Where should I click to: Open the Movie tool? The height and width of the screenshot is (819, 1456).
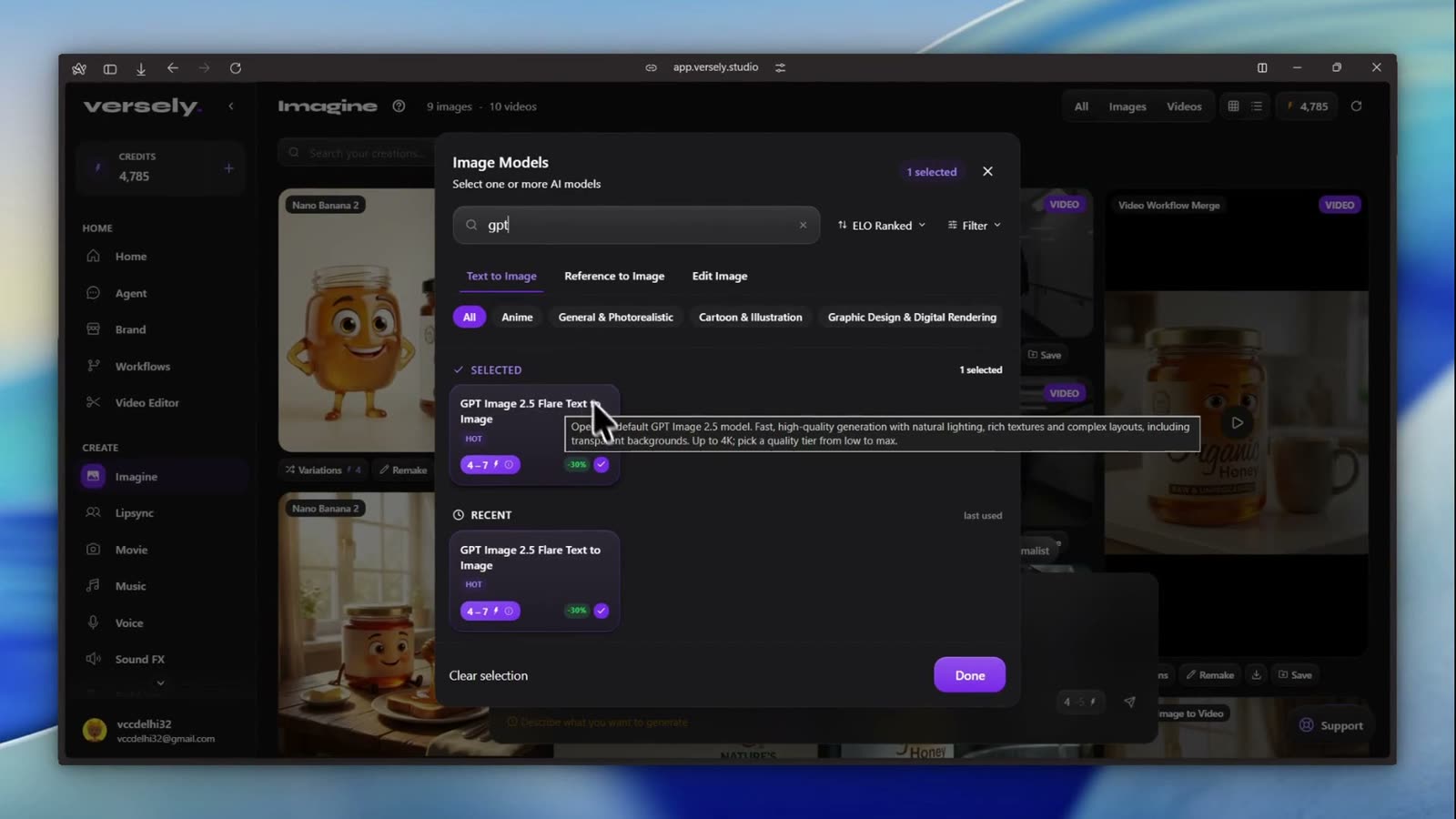coord(131,550)
